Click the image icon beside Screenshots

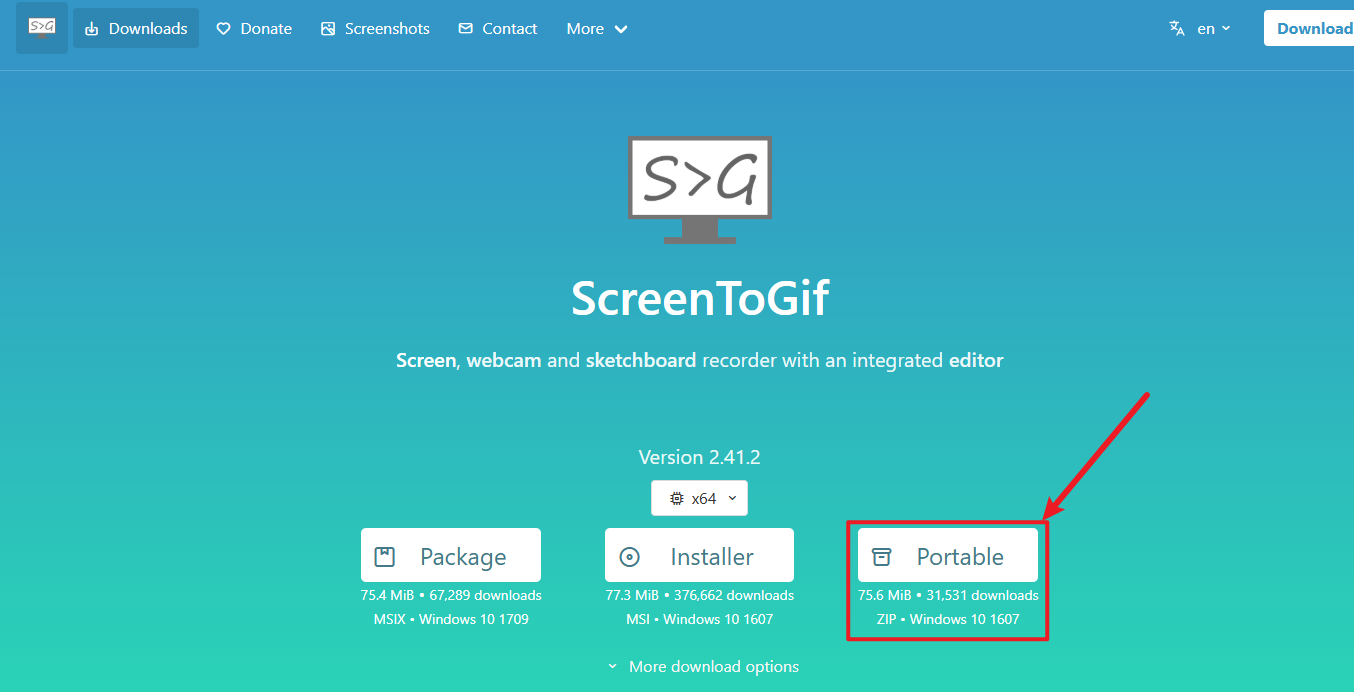[327, 28]
